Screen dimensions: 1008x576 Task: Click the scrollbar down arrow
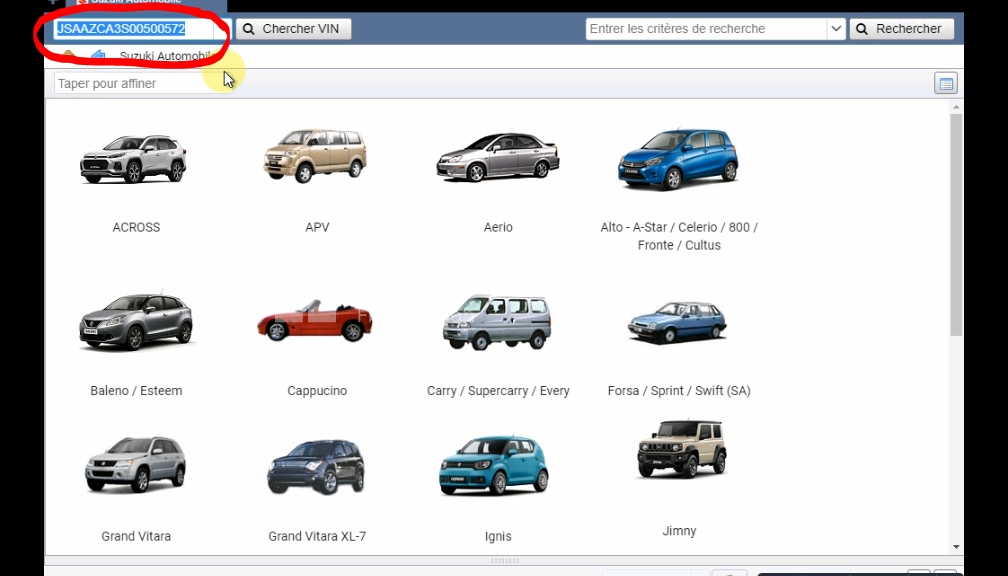956,547
